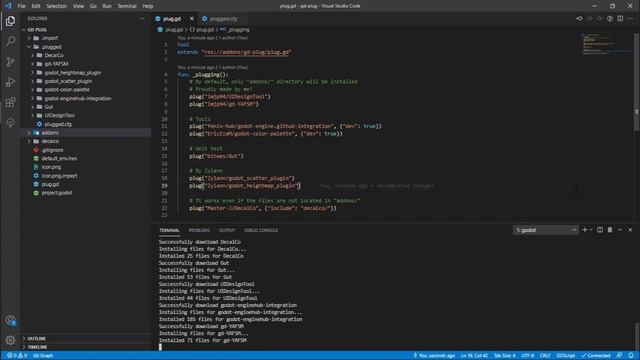Close the plug.gd editor tab

(191, 19)
